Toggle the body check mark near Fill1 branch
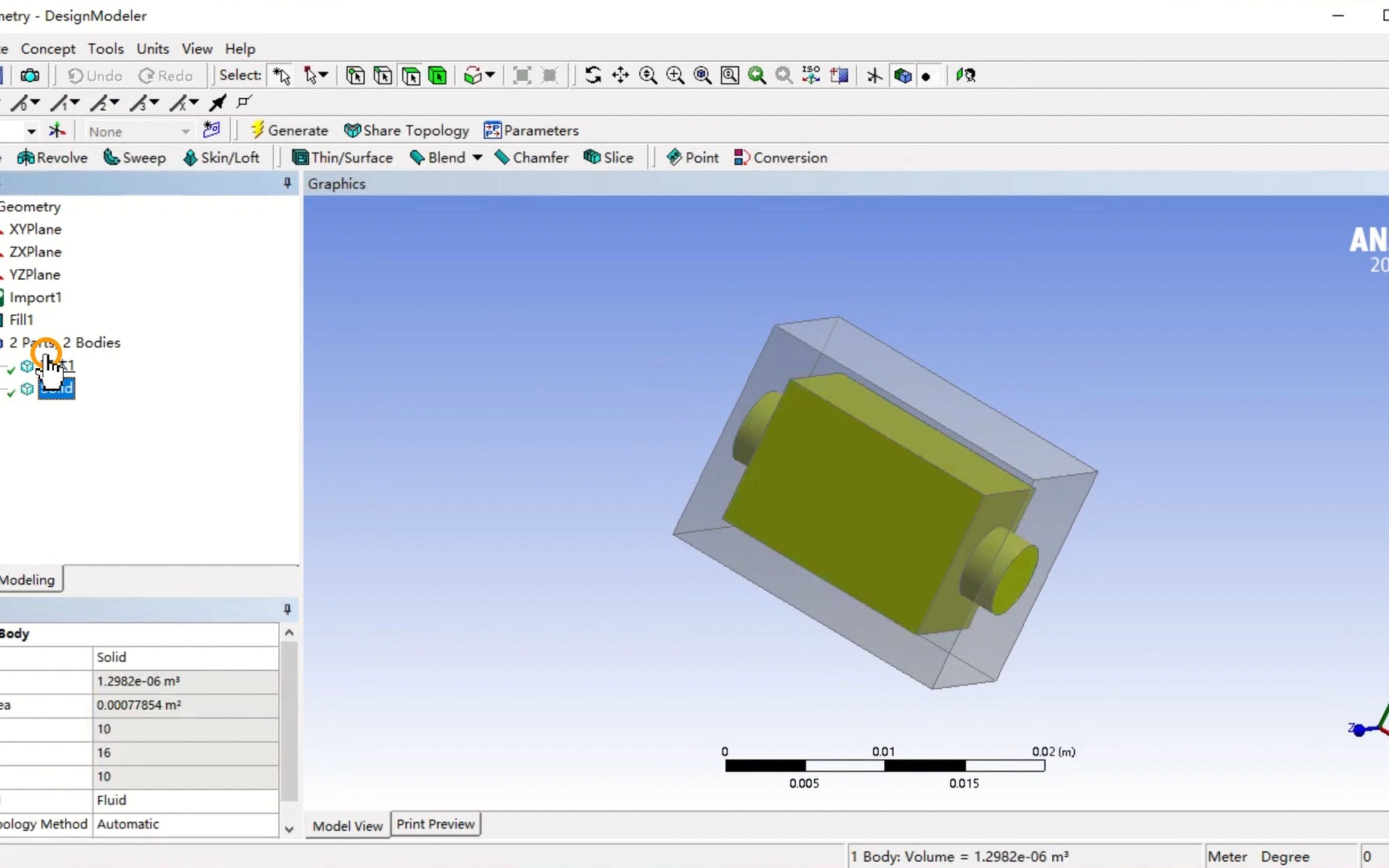The width and height of the screenshot is (1389, 868). (x=10, y=369)
